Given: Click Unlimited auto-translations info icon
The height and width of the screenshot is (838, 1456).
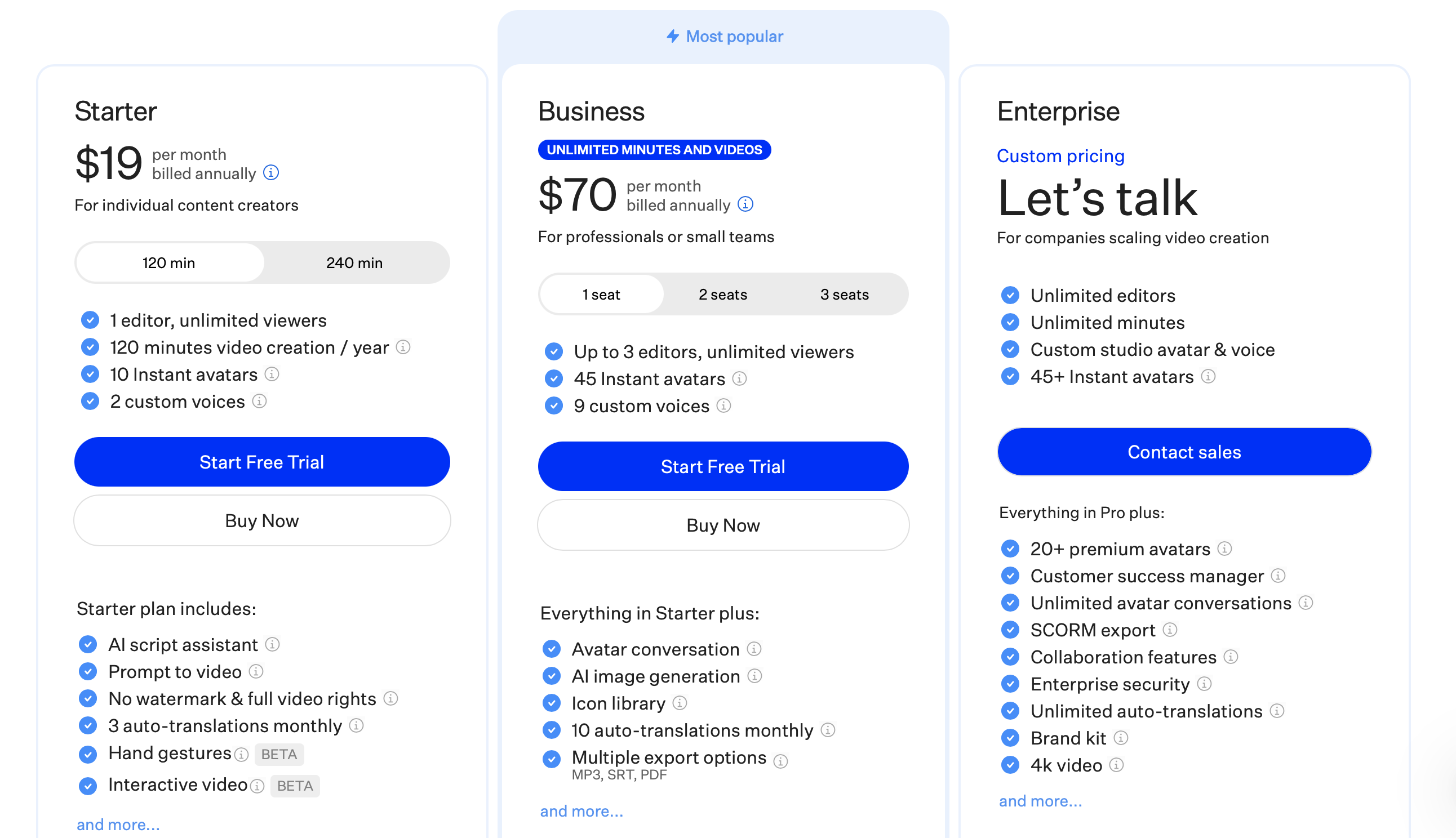Looking at the screenshot, I should coord(1277,711).
